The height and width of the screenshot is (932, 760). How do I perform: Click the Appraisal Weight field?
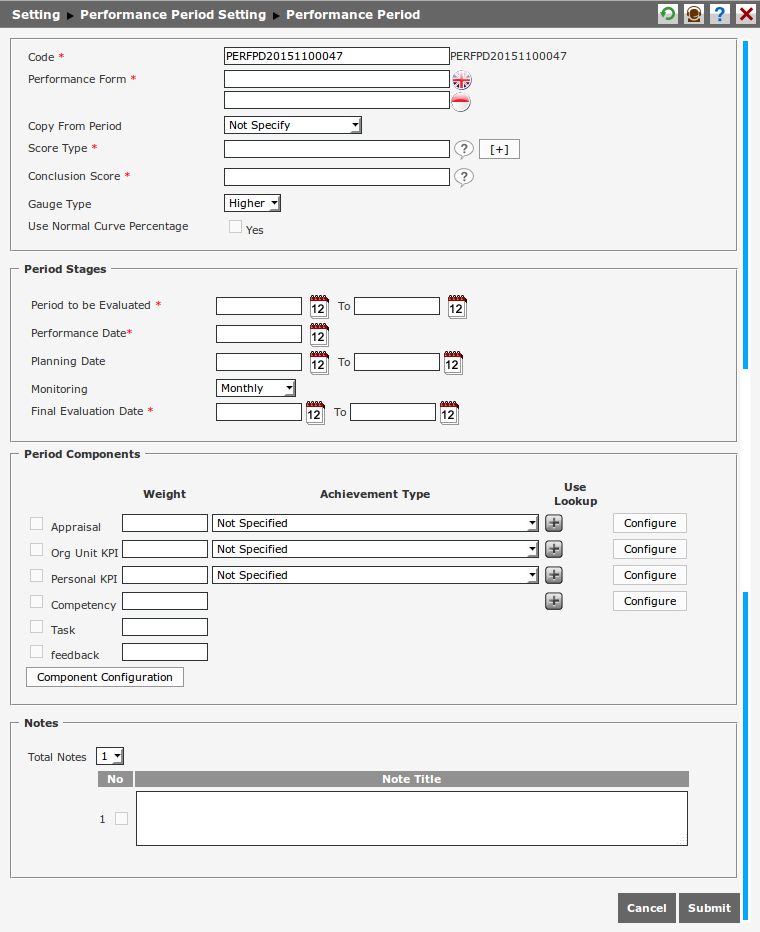click(165, 523)
